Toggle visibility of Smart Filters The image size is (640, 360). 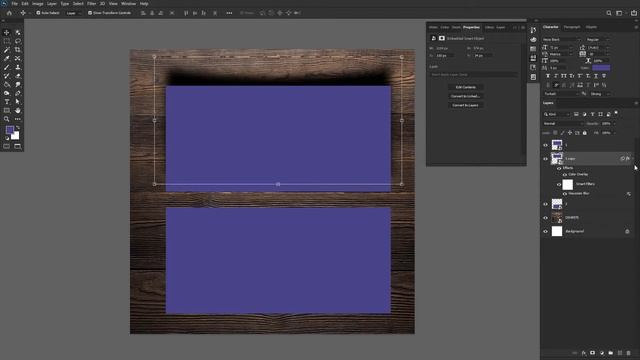point(559,184)
